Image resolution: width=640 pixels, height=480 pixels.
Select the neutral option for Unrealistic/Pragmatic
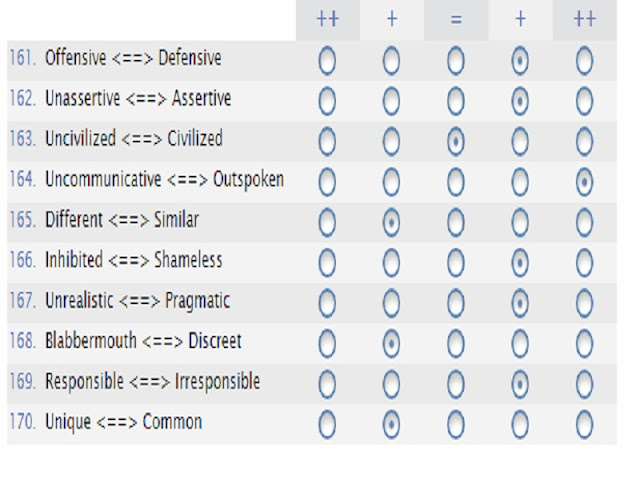(456, 303)
